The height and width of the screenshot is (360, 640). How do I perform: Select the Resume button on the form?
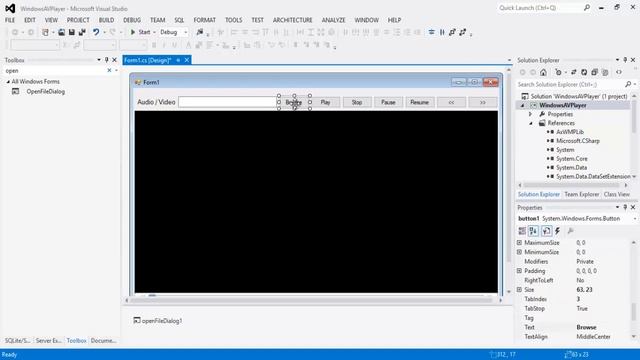[420, 102]
